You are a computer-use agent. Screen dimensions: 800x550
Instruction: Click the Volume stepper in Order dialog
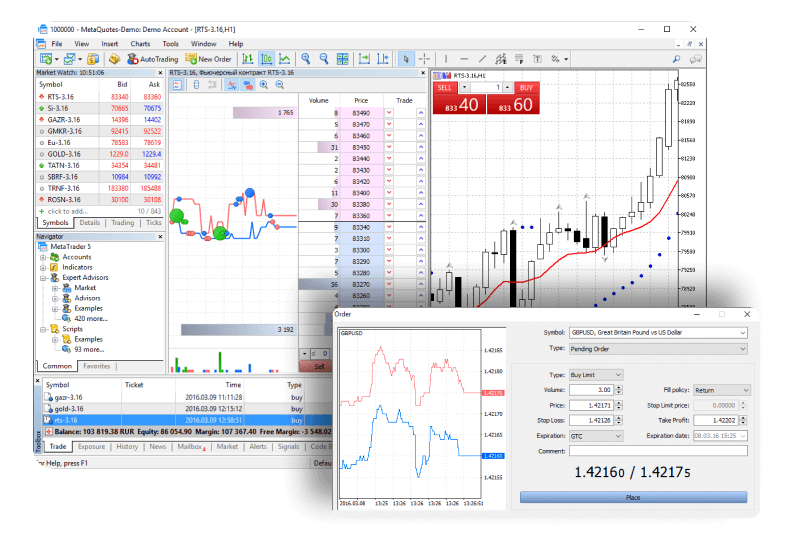pyautogui.click(x=619, y=390)
